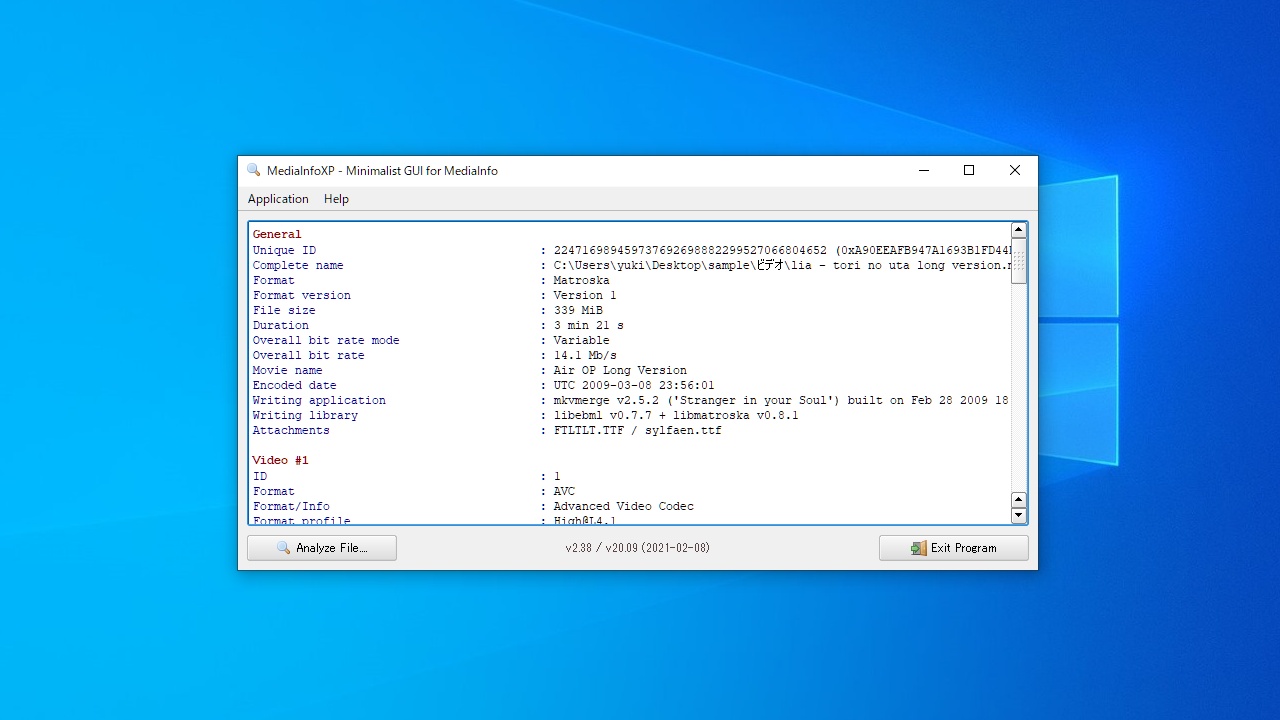Click the 14.1 Mb/s bit rate value
Viewport: 1280px width, 720px height.
tap(585, 355)
